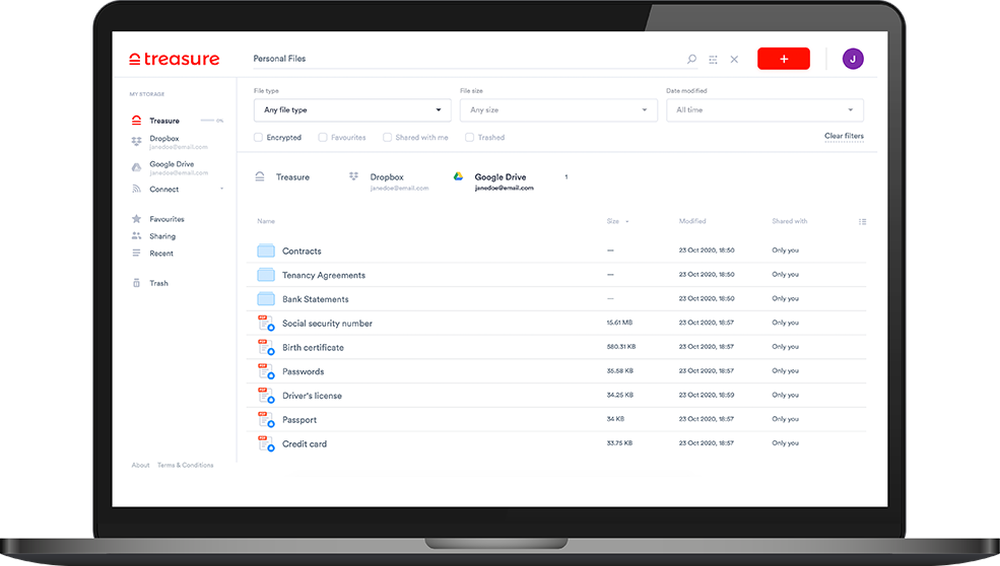Click the Google Drive logo icon

click(458, 176)
